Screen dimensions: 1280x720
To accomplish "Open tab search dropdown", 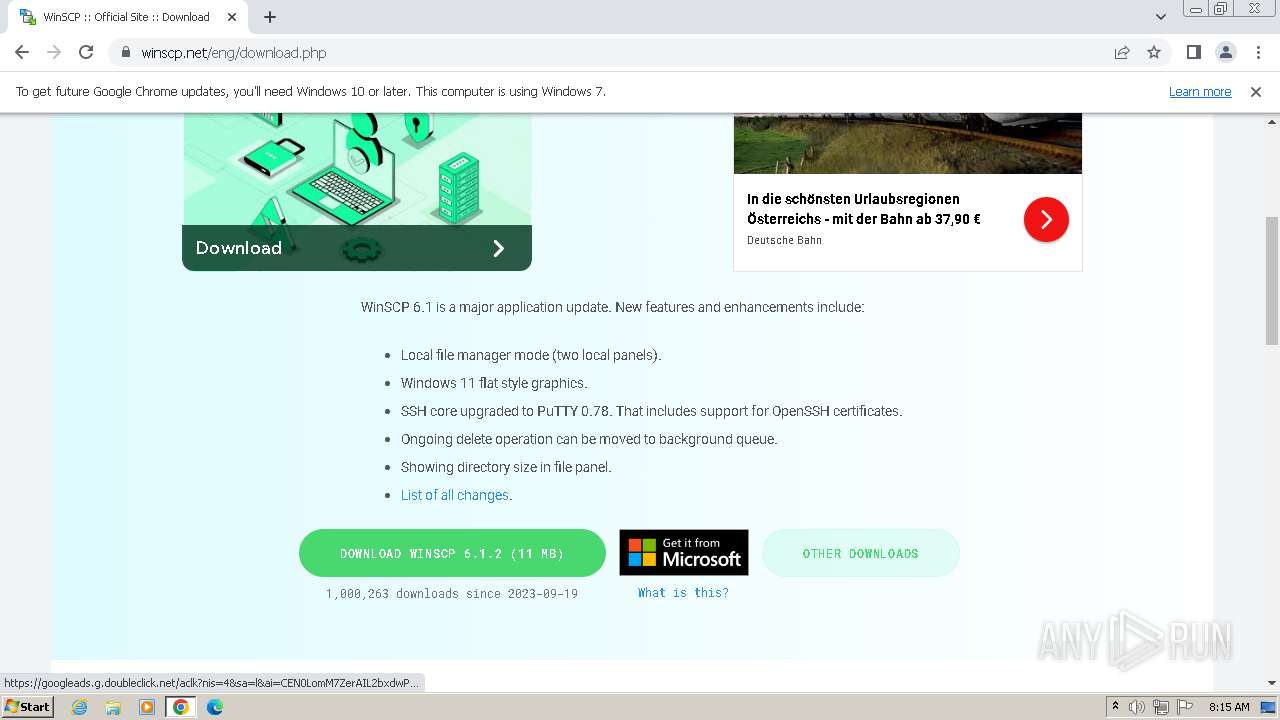I will pos(1161,17).
